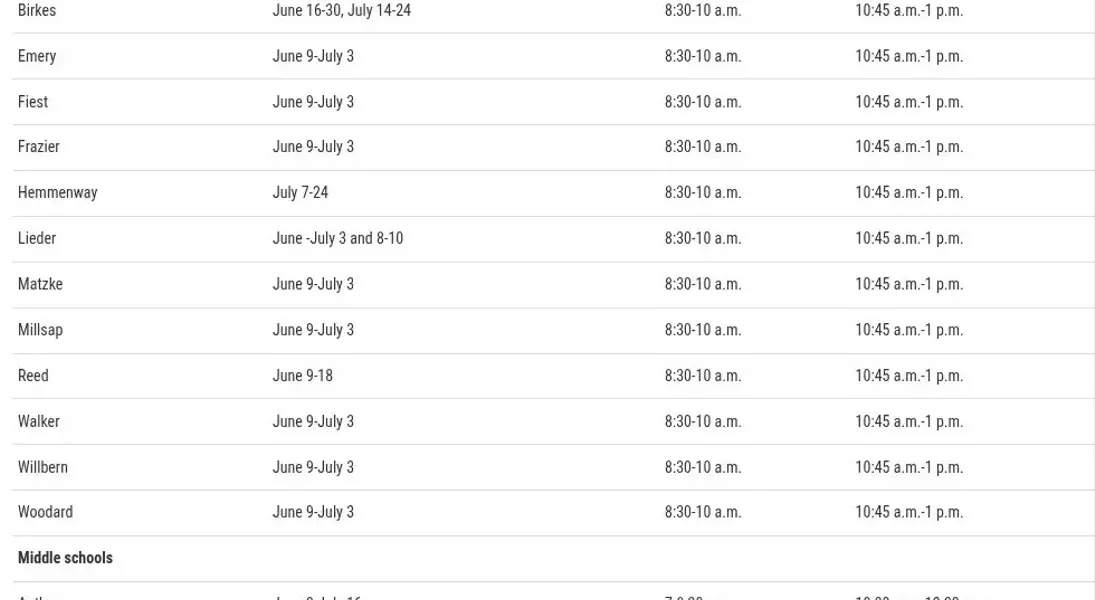This screenshot has height=600, width=1095.
Task: Select the Birkes school name cell
Action: tap(37, 10)
